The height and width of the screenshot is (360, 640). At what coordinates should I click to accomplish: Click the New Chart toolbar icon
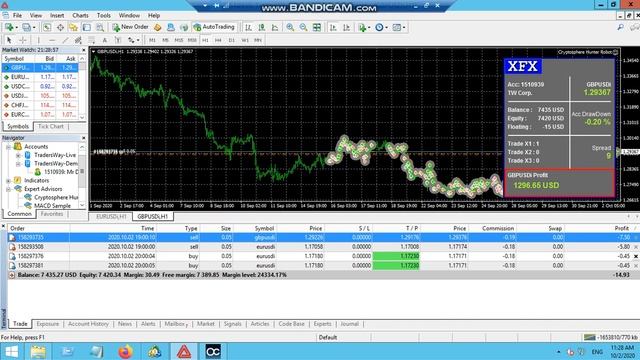click(9, 27)
